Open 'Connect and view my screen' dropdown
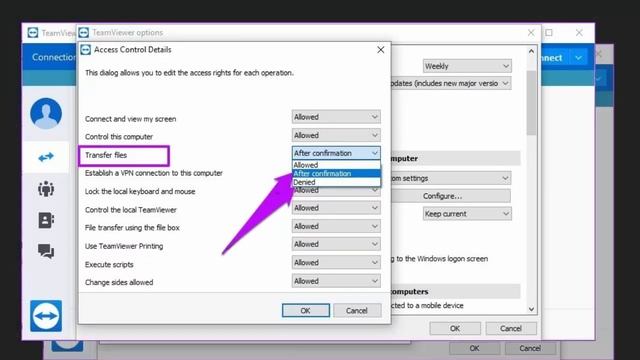This screenshot has height=360, width=640. click(x=336, y=117)
